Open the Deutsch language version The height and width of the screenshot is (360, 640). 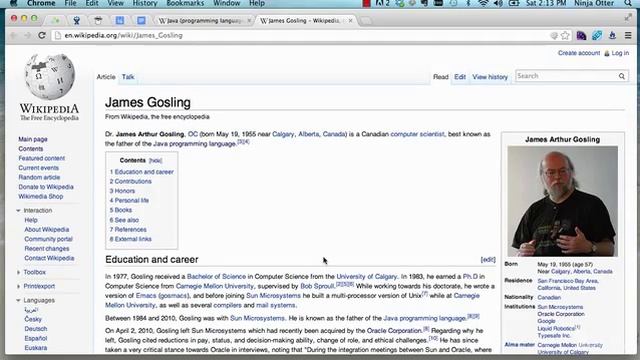click(x=36, y=329)
